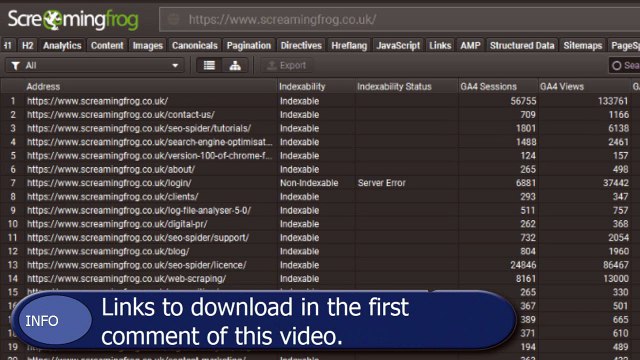Select the blog URL row

click(x=108, y=251)
